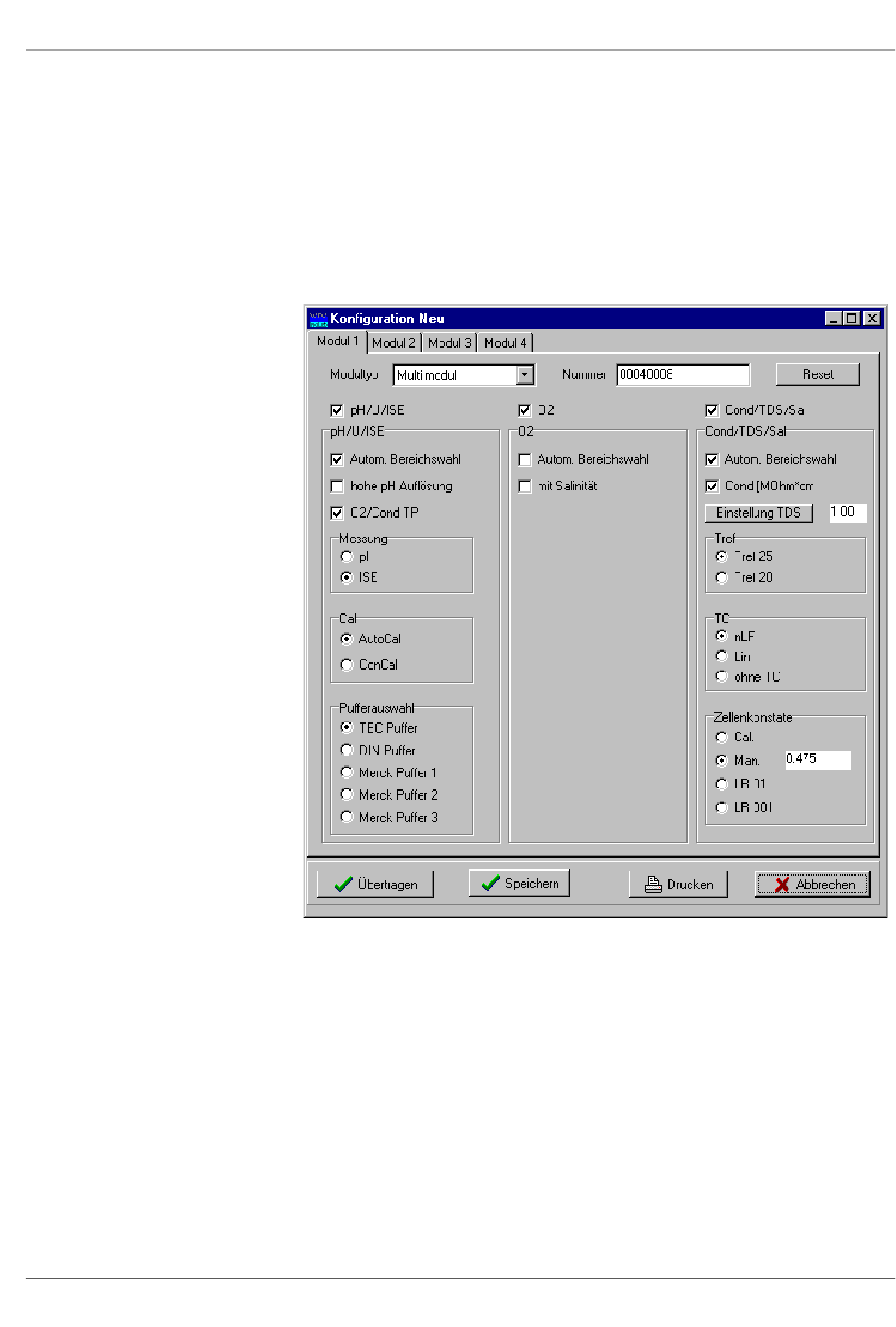
Task: Click the Reset button
Action: pos(818,374)
